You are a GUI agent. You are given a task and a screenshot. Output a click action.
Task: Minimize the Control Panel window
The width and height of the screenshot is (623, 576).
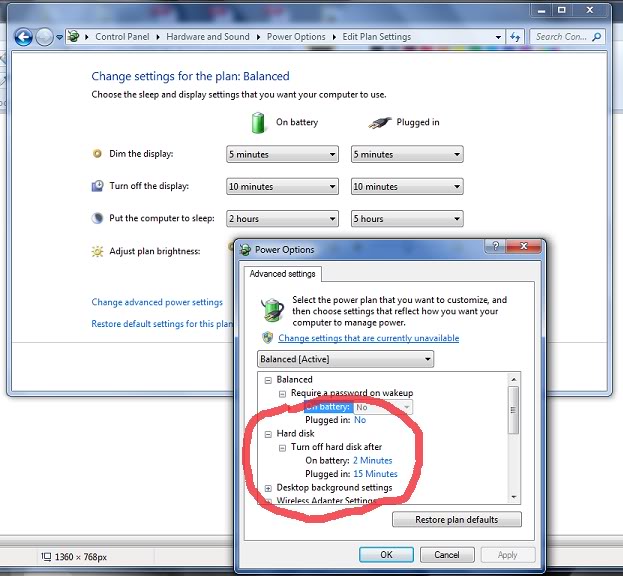pyautogui.click(x=542, y=11)
